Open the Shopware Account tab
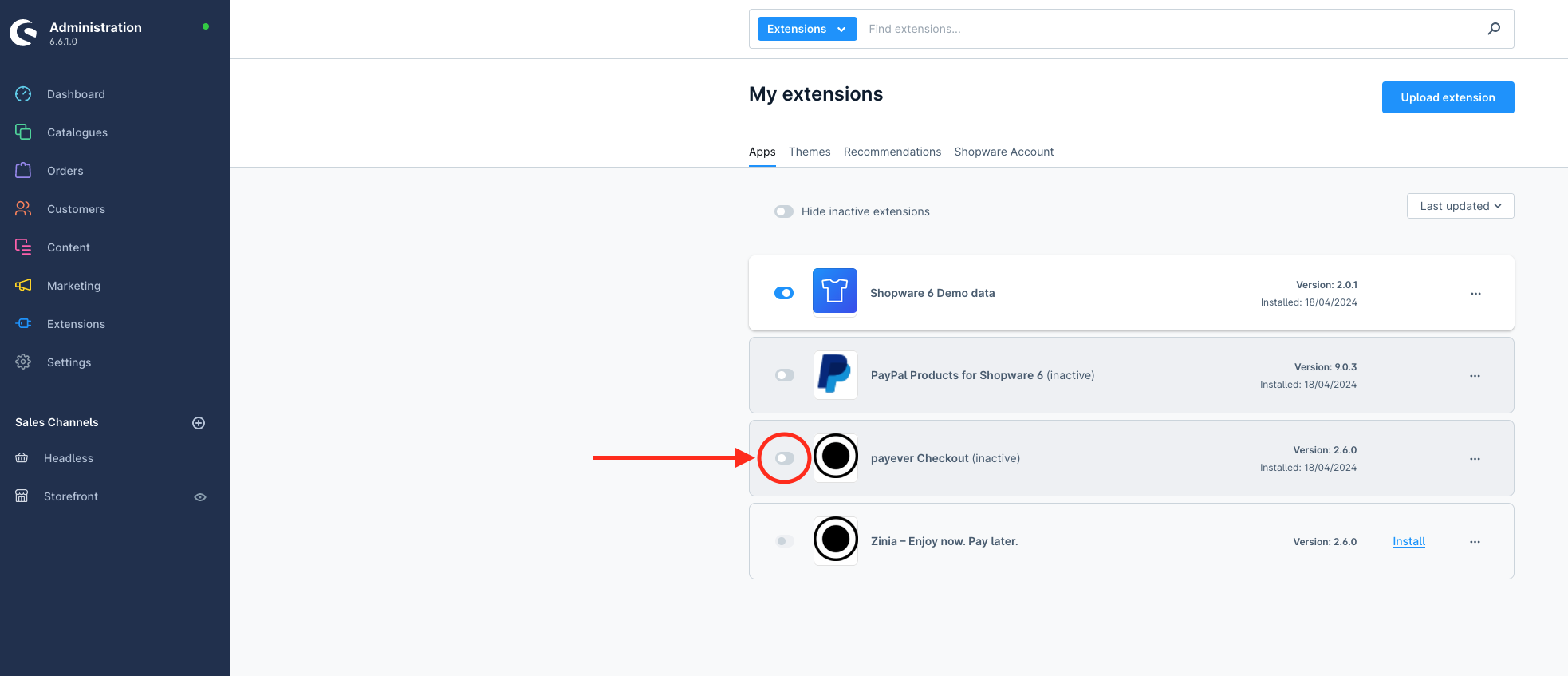Screen dimensions: 1568x676 pyautogui.click(x=1004, y=152)
